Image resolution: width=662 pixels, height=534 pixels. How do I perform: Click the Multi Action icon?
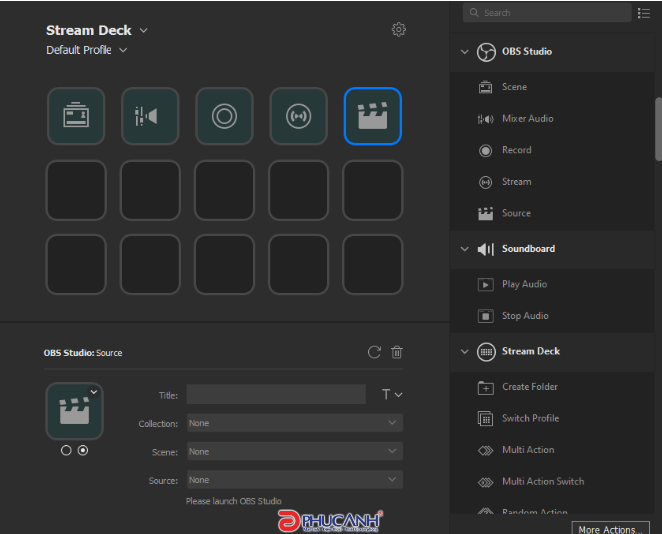coord(485,450)
